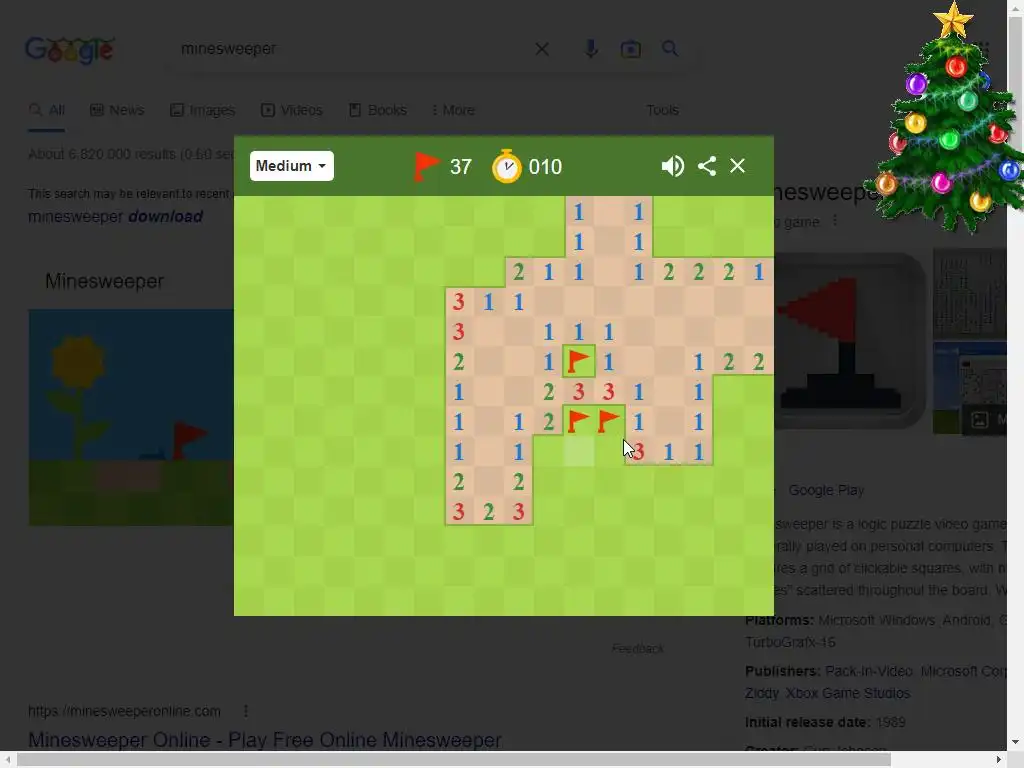This screenshot has height=768, width=1024.
Task: Select the All results tab
Action: 46,110
